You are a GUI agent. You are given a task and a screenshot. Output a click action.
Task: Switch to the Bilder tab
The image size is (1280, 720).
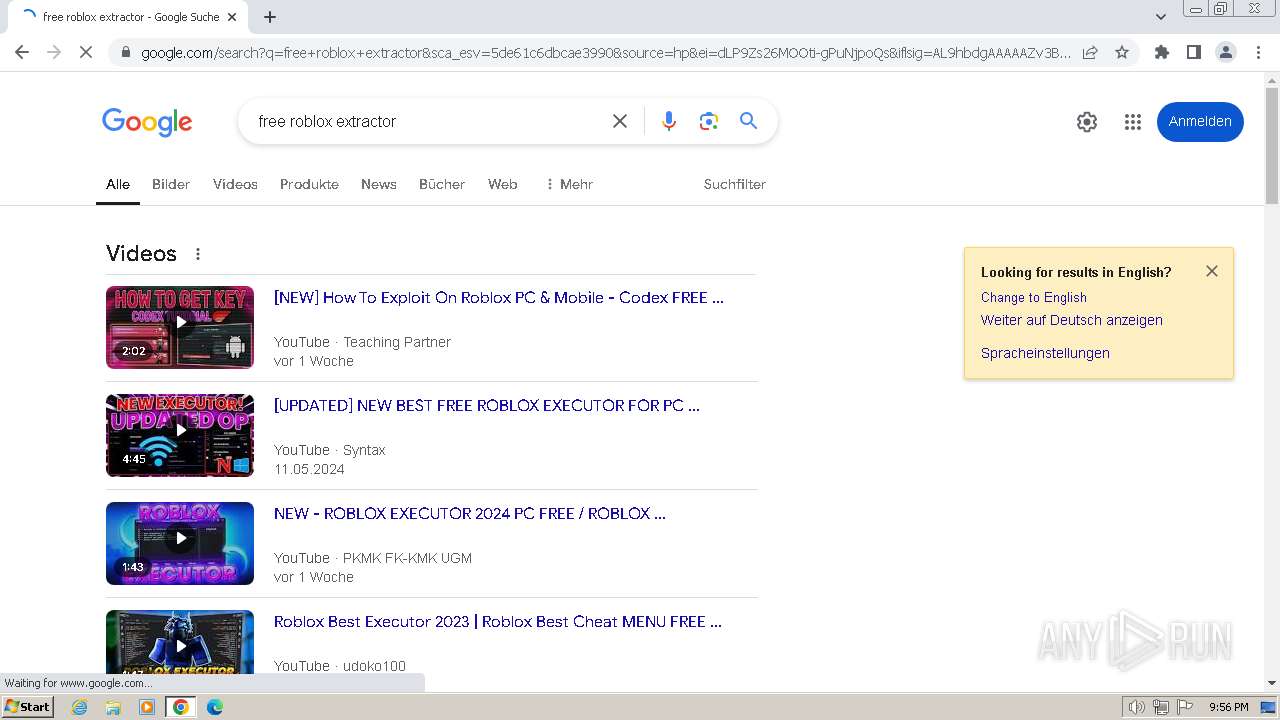[171, 184]
